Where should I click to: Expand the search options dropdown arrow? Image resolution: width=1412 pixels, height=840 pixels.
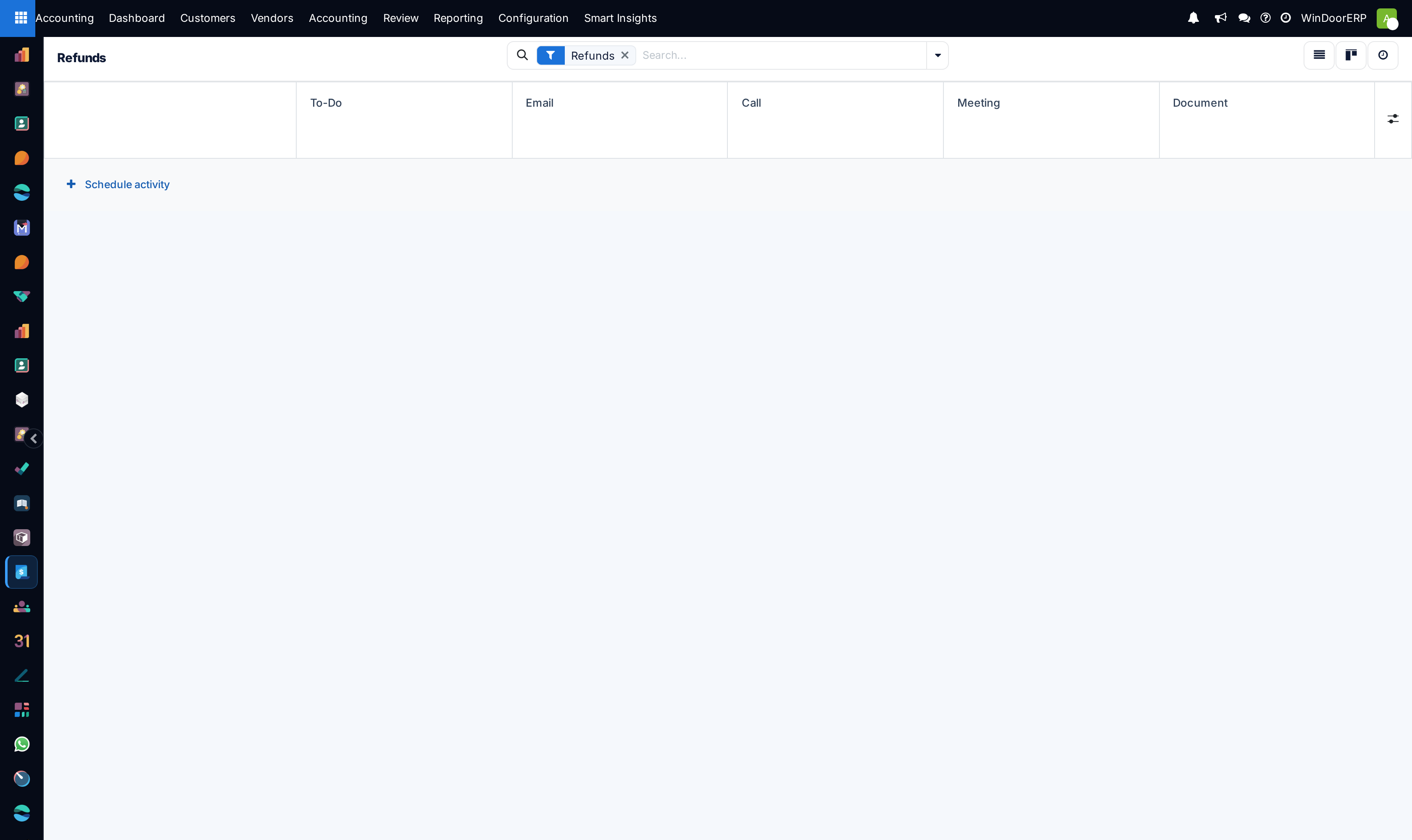pyautogui.click(x=938, y=55)
